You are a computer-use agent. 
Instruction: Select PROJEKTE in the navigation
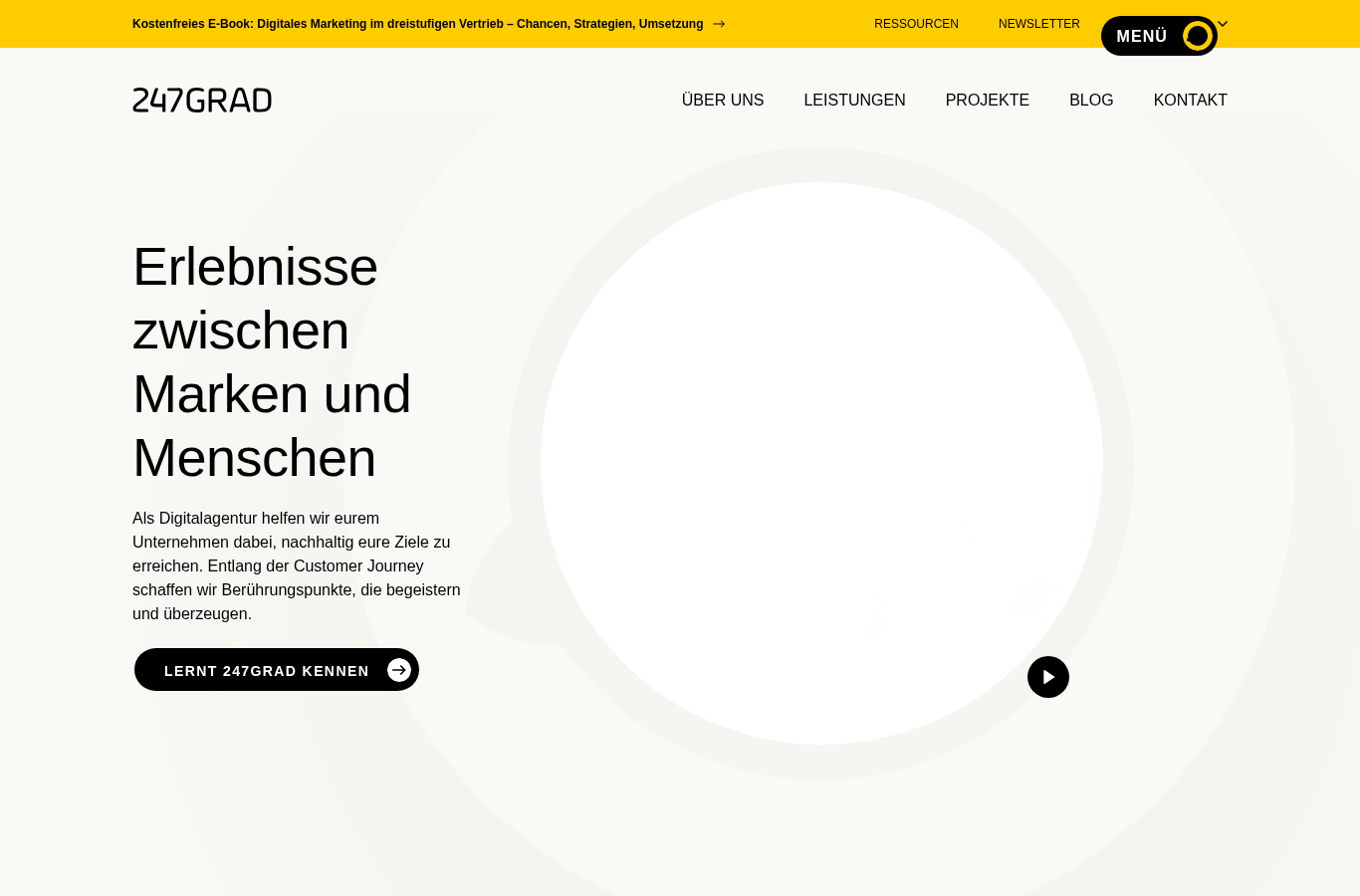click(x=987, y=101)
